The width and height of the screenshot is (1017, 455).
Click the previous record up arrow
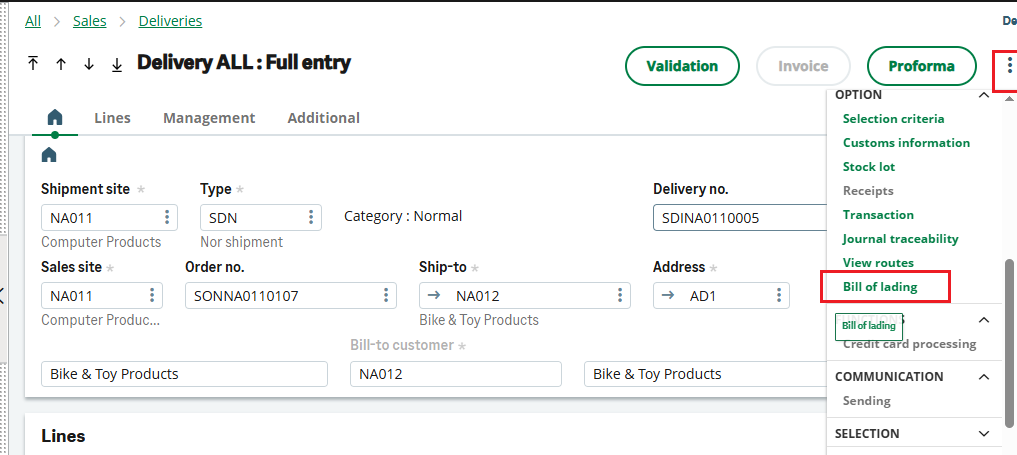click(x=61, y=64)
